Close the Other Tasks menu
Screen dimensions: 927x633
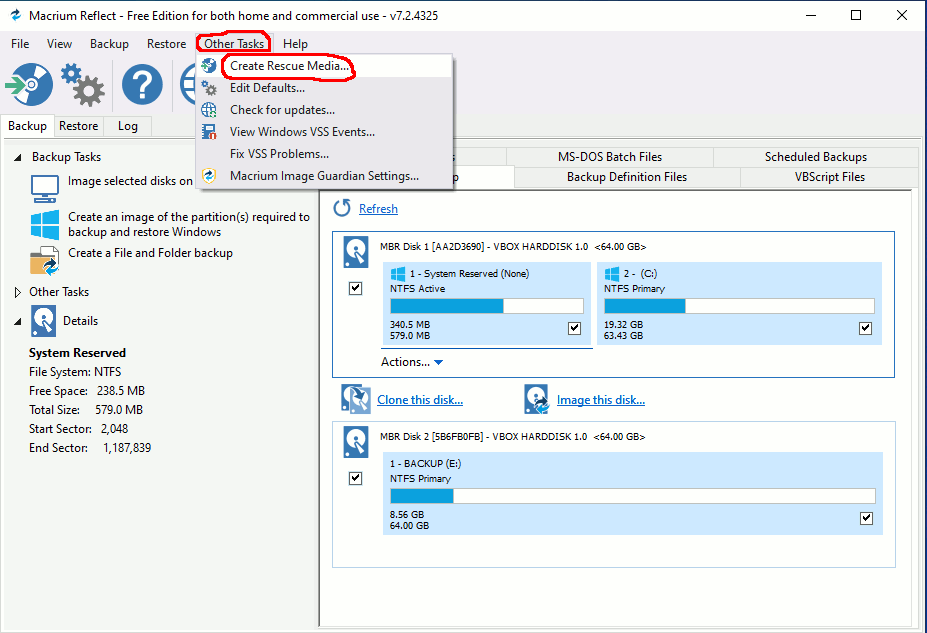[x=234, y=44]
